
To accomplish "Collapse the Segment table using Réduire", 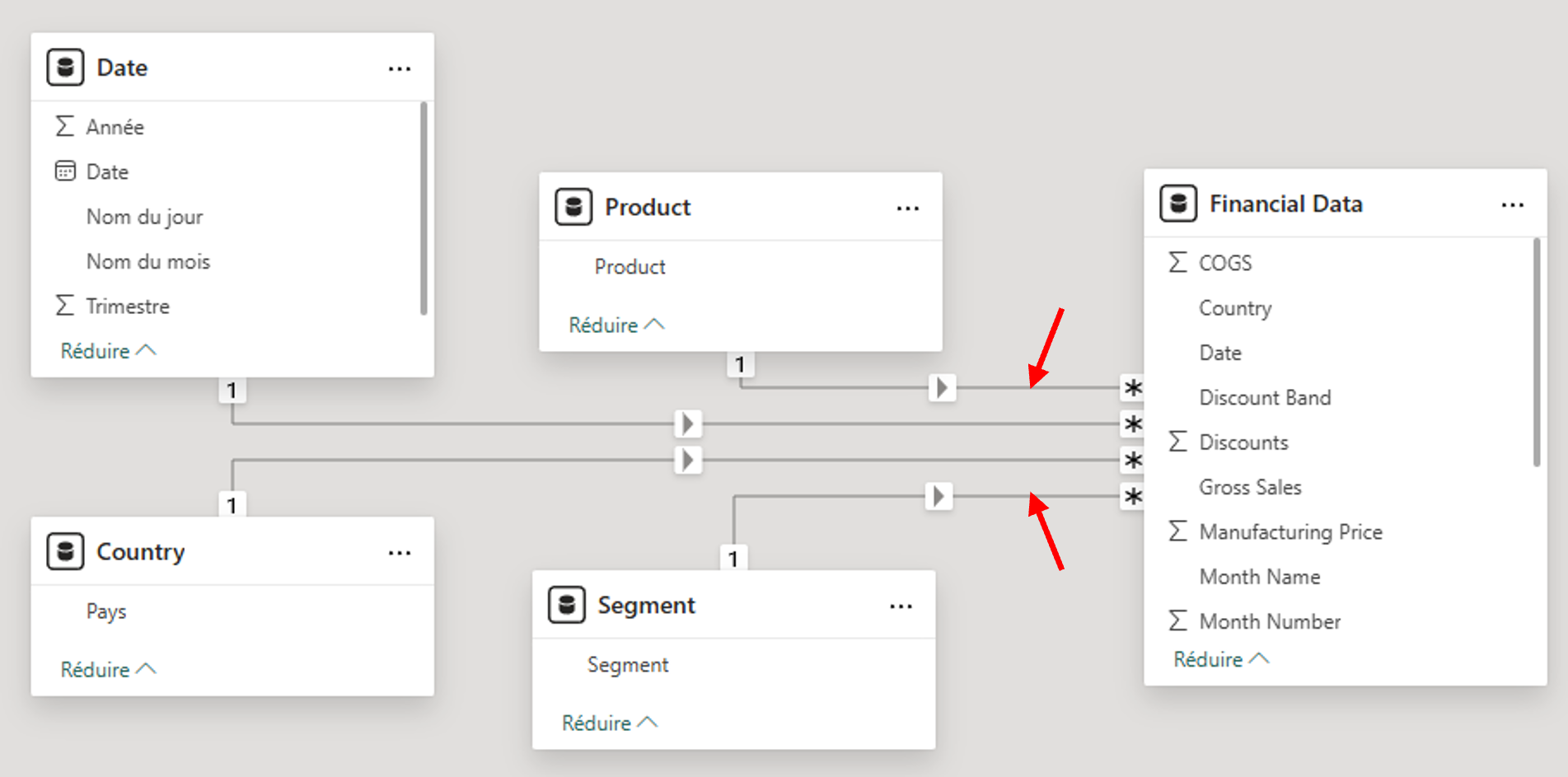I will (609, 723).
